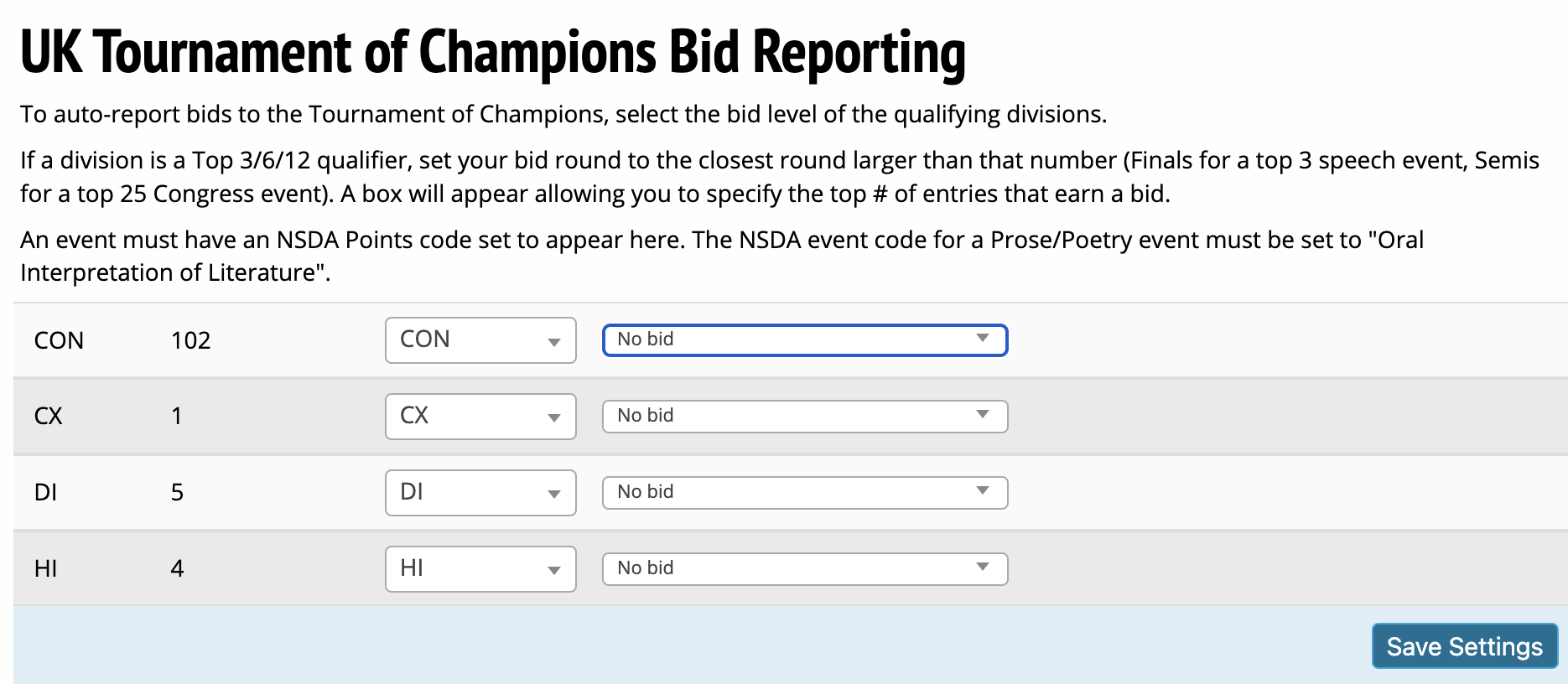Expand the No bid dropdown for DI
1568x684 pixels.
pyautogui.click(x=804, y=493)
